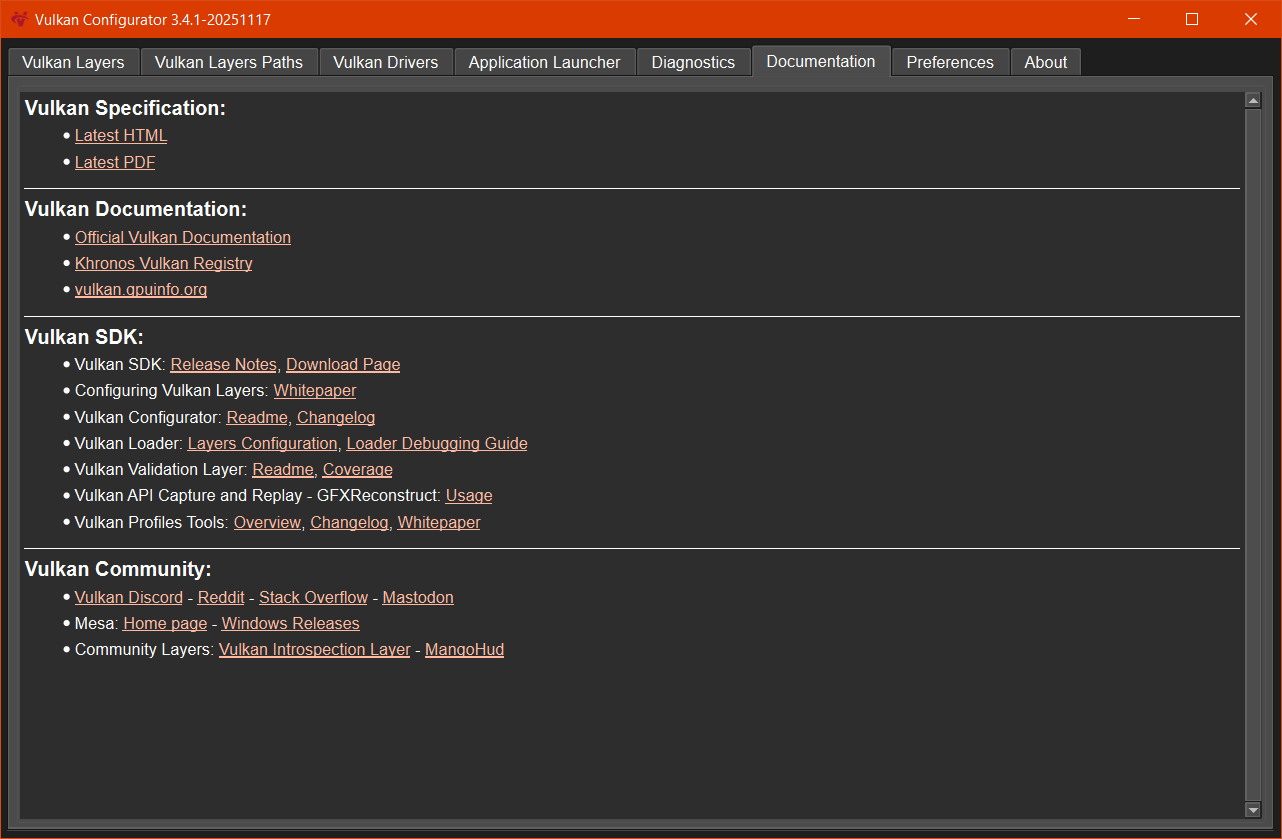Open the Latest PDF specification link

point(115,162)
